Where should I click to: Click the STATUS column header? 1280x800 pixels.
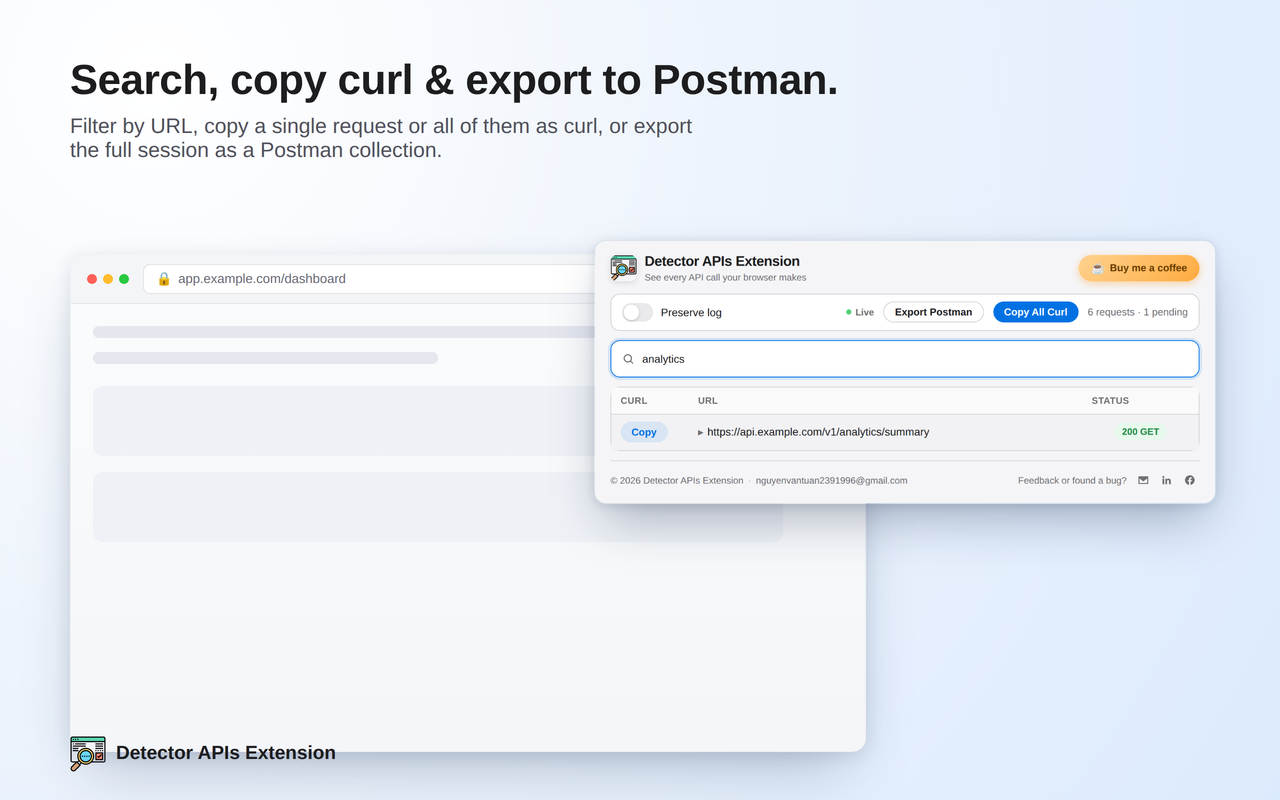[x=1110, y=401]
